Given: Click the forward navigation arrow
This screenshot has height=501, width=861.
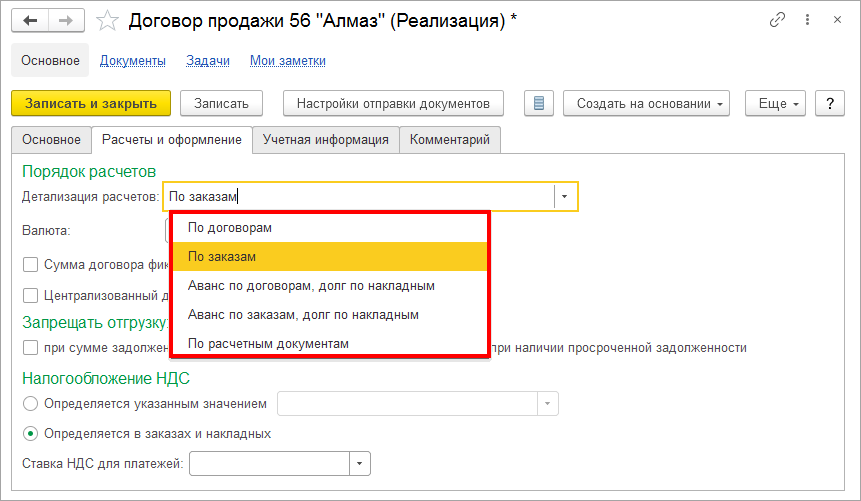Looking at the screenshot, I should (66, 20).
